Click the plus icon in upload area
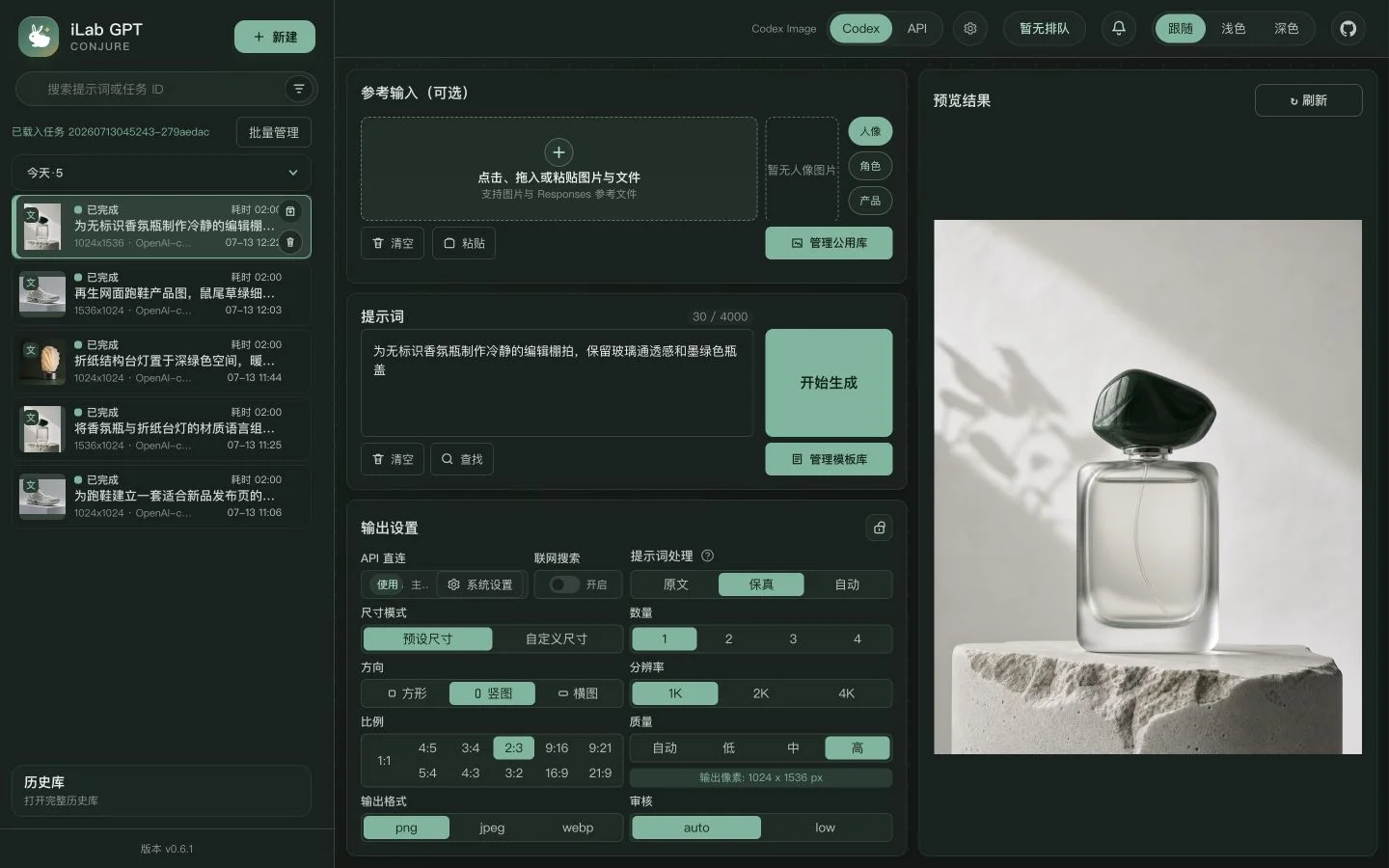This screenshot has width=1389, height=868. point(558,152)
